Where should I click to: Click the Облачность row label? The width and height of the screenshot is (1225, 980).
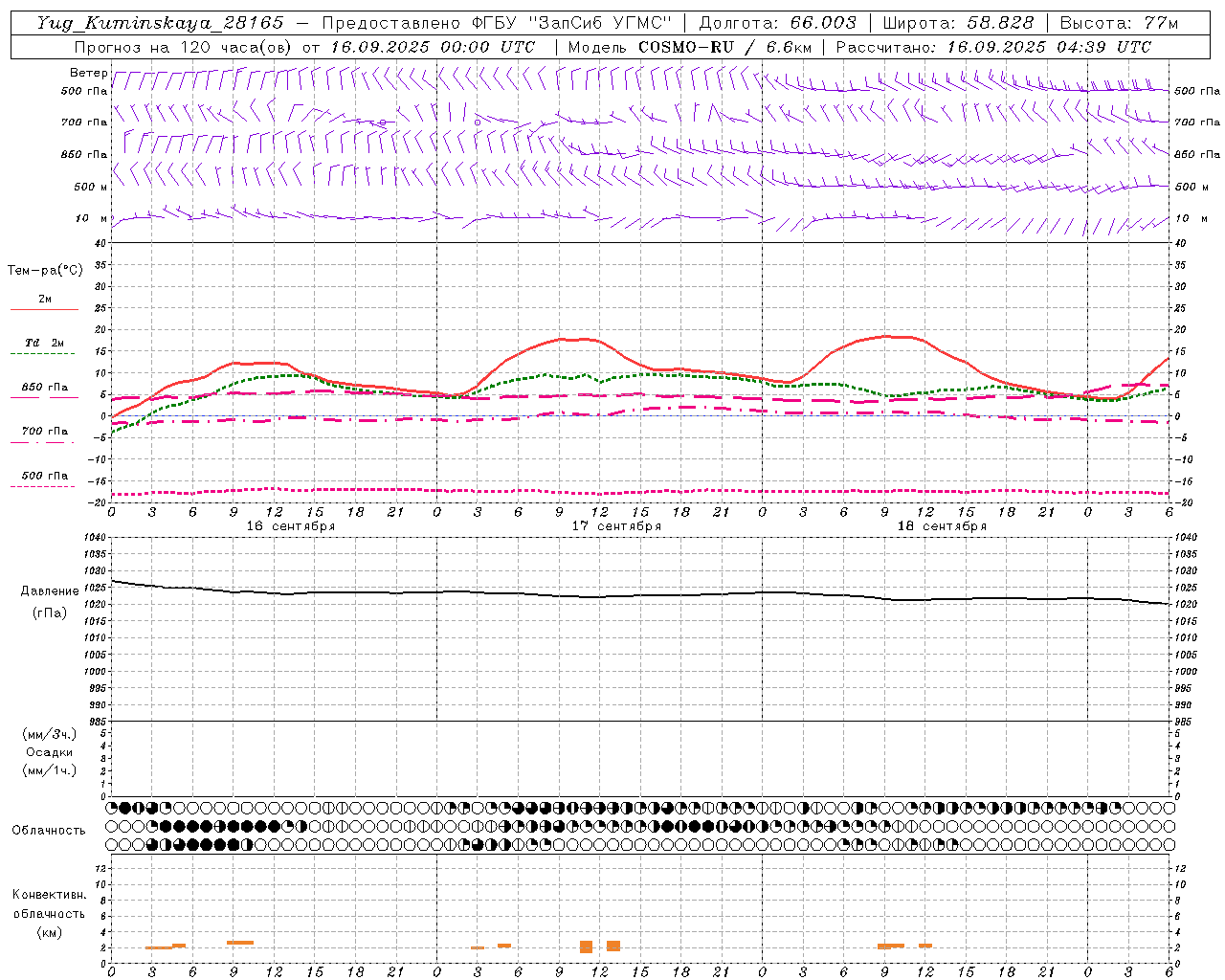(49, 830)
